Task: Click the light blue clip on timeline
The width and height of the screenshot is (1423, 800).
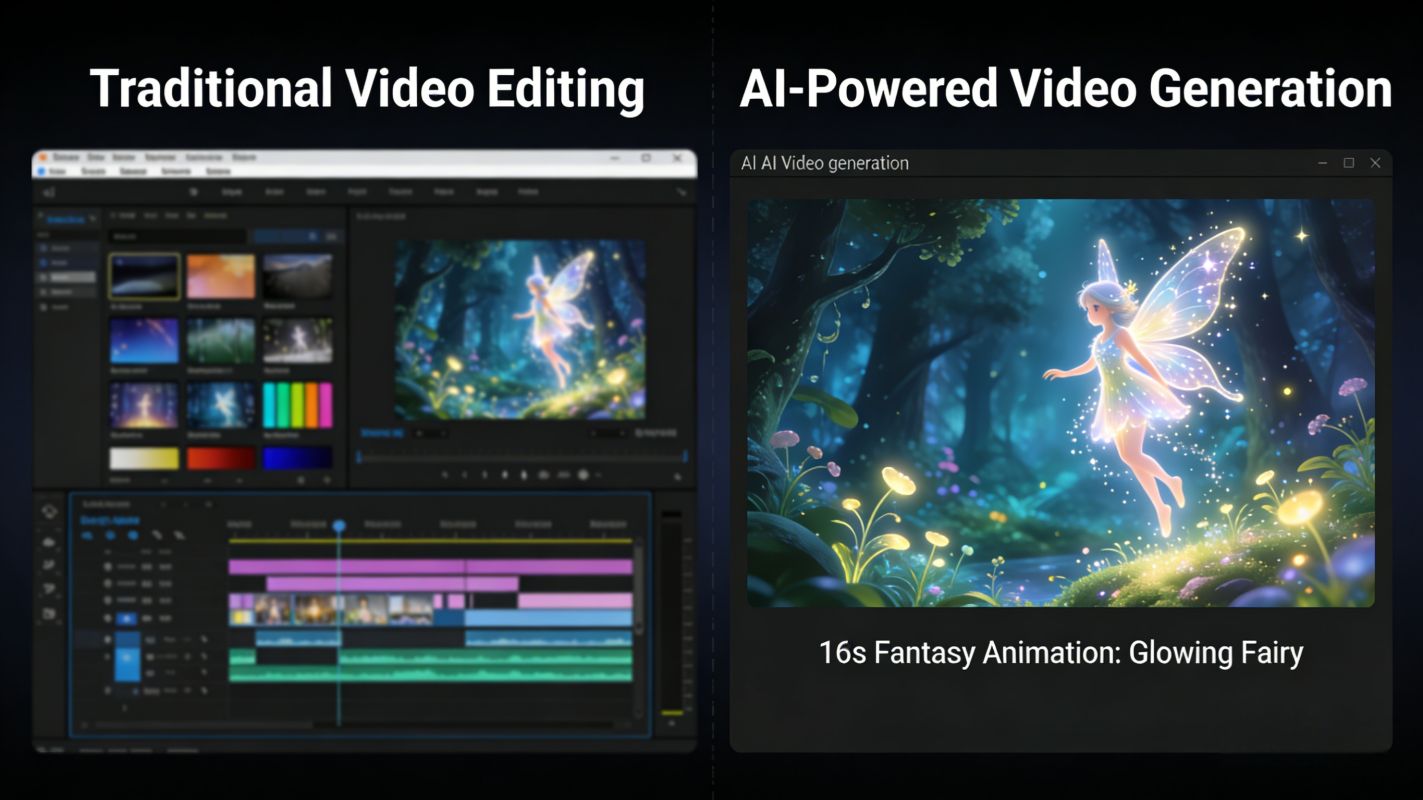Action: coord(547,619)
